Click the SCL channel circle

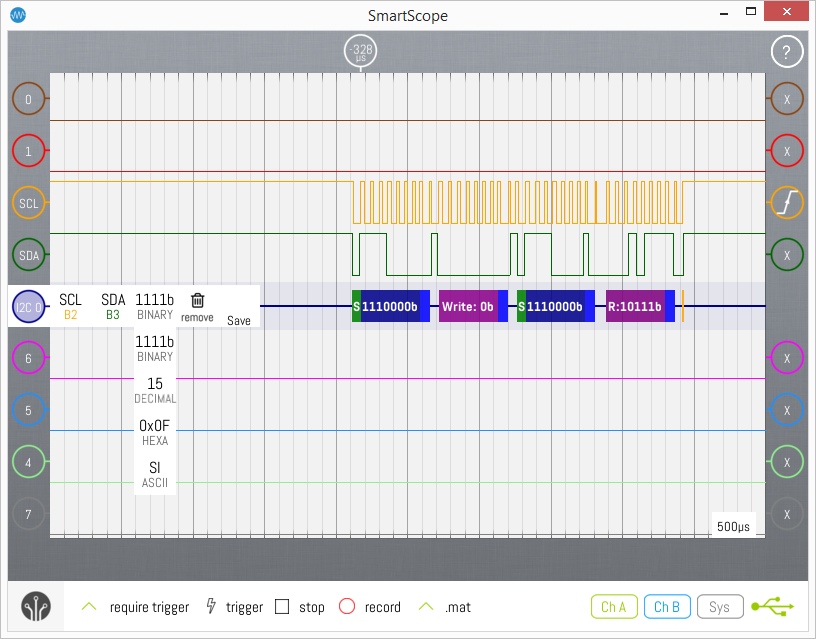tap(29, 203)
